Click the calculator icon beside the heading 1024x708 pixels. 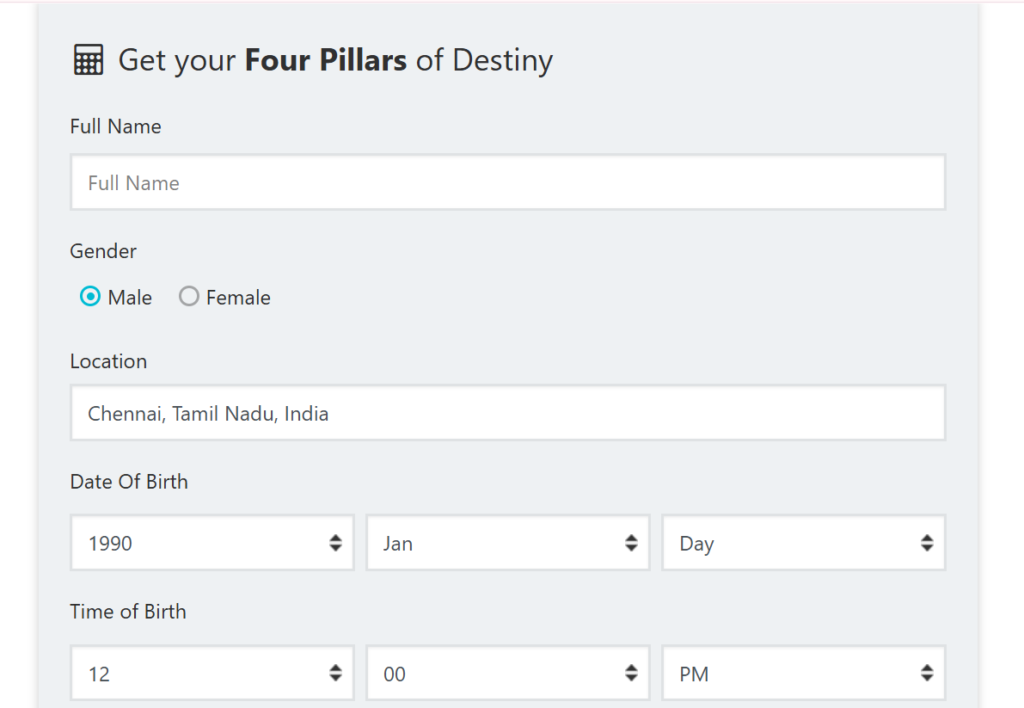coord(88,60)
